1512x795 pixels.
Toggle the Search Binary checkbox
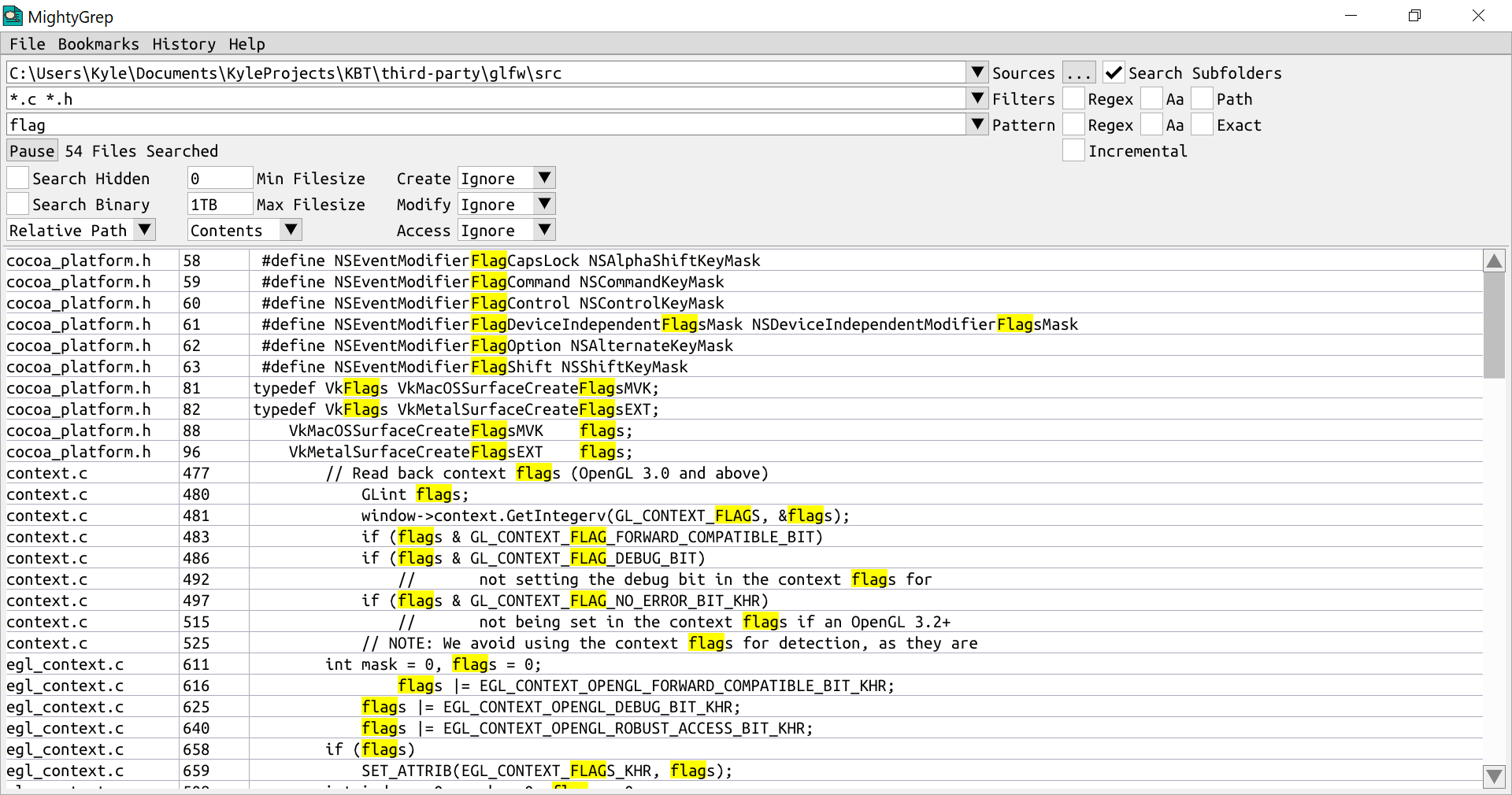point(17,204)
